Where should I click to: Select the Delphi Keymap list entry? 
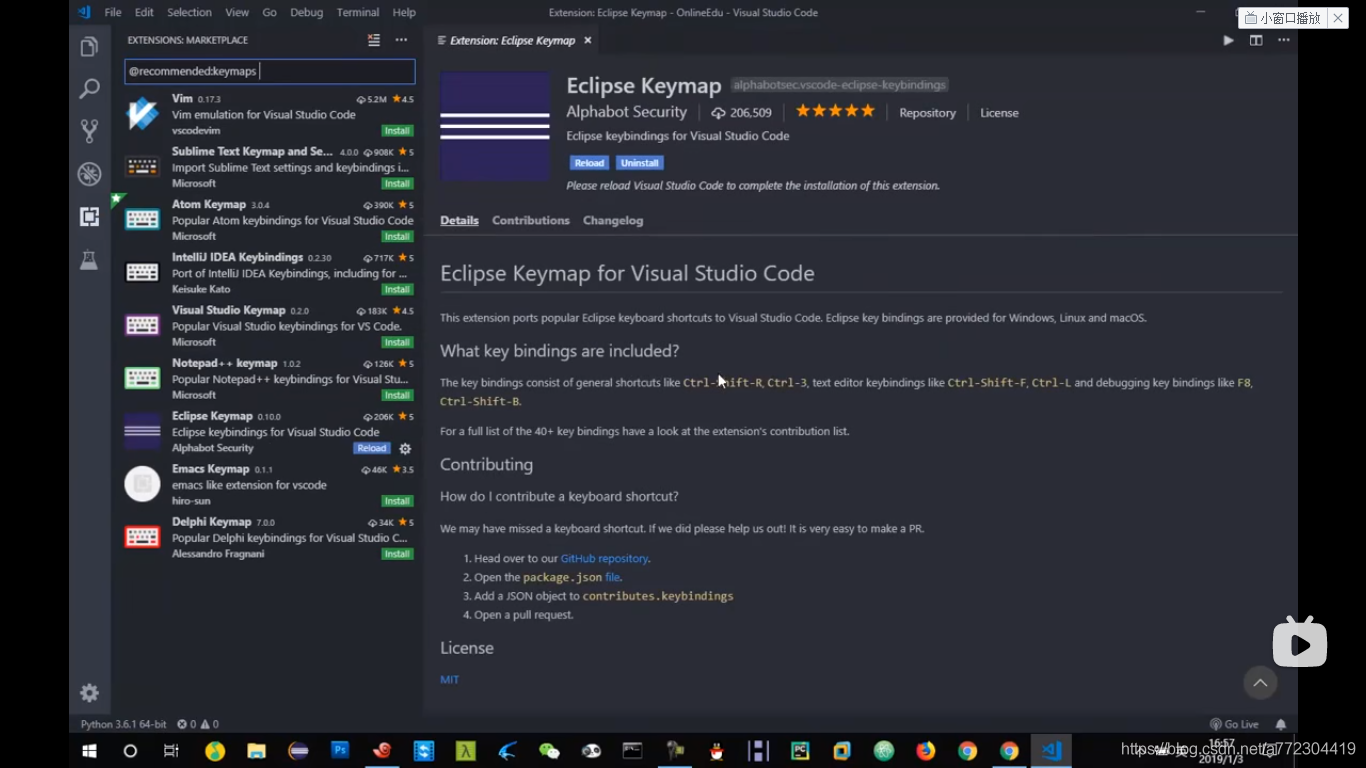pos(267,538)
